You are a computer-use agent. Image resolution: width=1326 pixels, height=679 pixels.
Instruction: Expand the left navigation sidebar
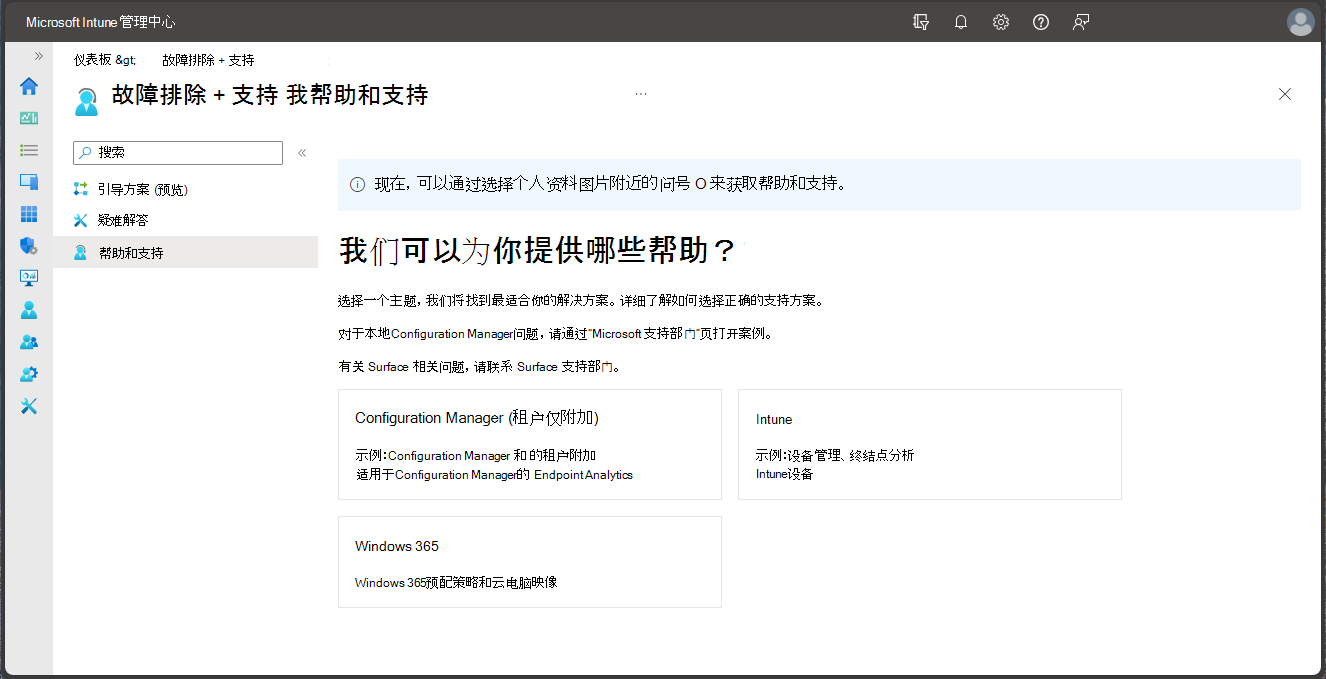click(39, 56)
